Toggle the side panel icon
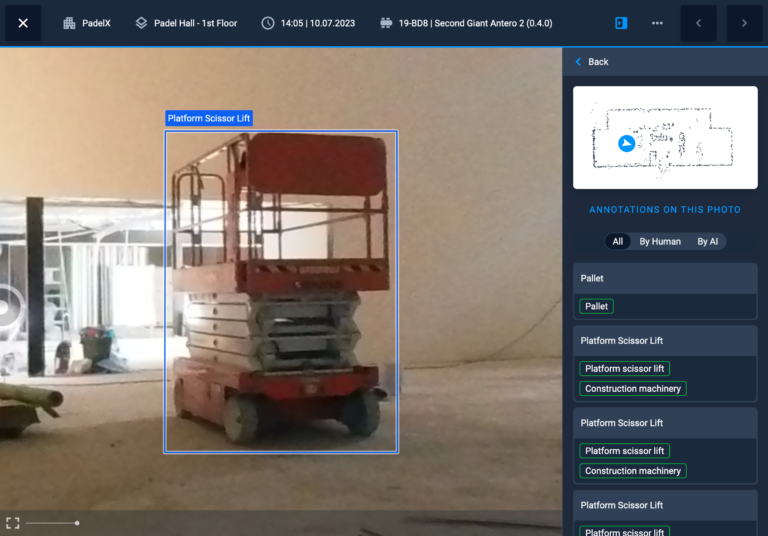768x536 pixels. [621, 23]
